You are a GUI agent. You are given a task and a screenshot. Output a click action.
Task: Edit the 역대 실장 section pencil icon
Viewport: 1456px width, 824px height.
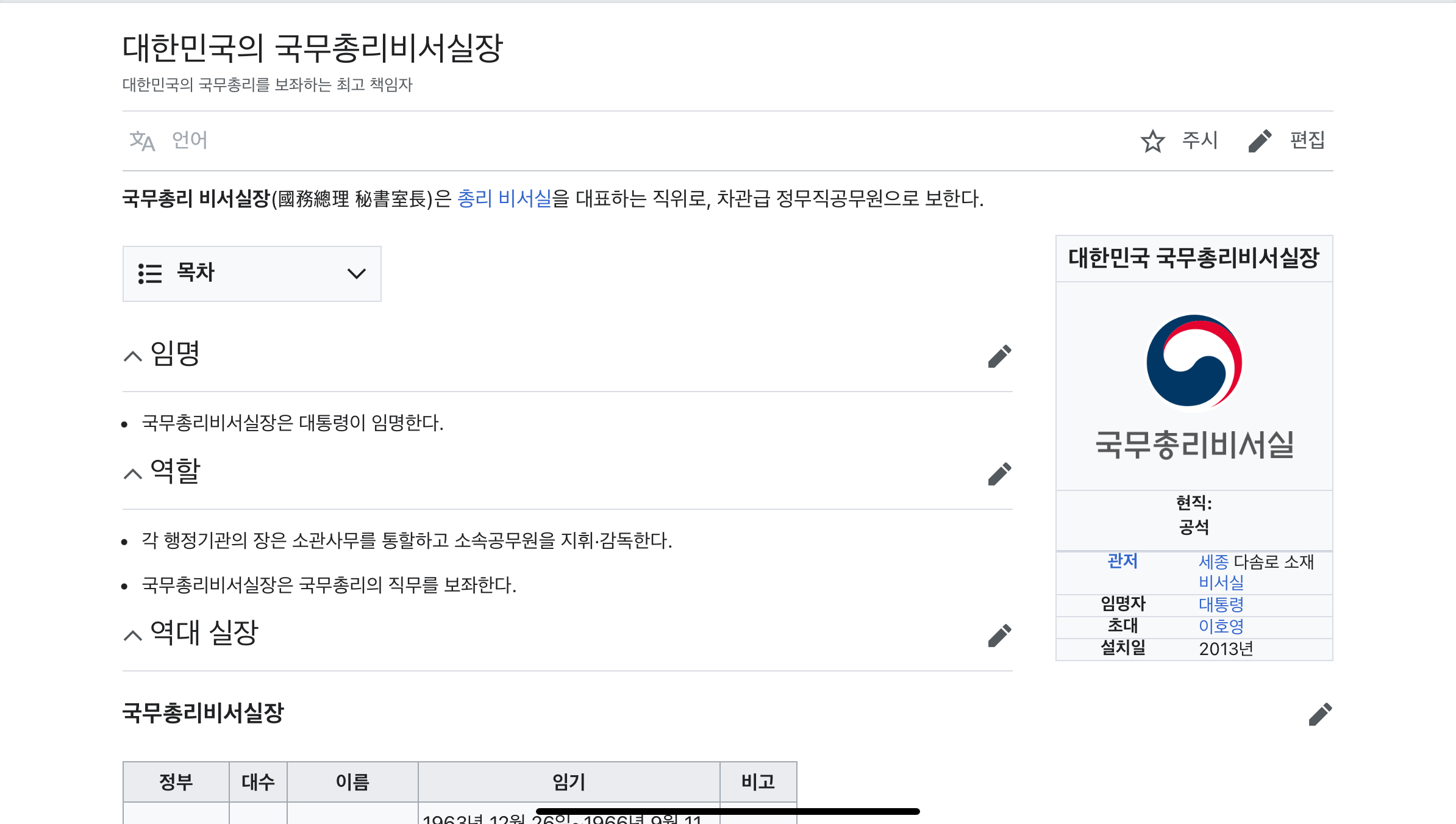999,636
